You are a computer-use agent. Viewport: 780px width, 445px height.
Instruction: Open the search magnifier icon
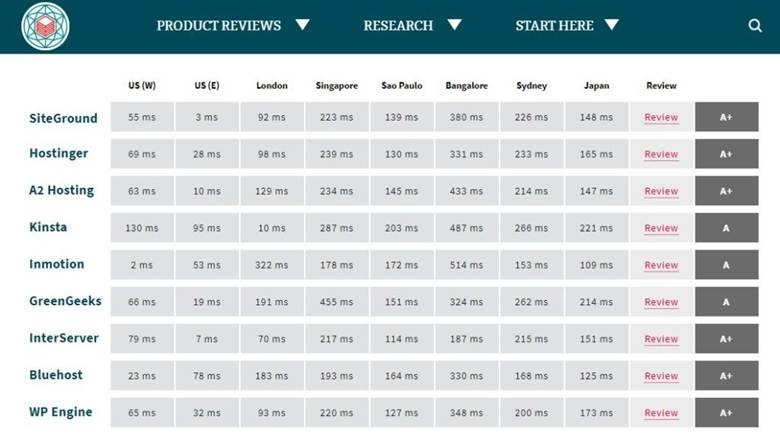(755, 25)
